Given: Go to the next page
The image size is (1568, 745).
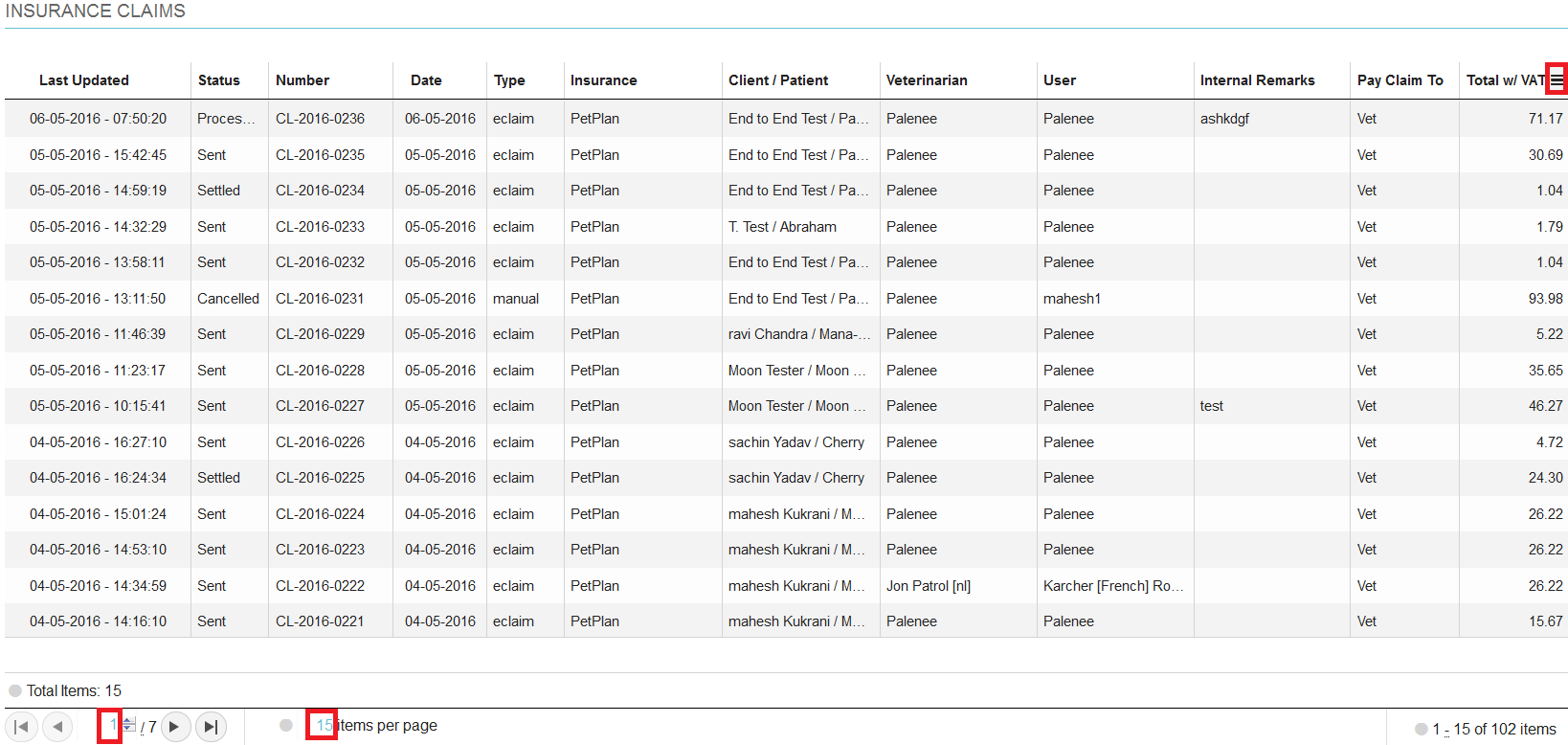Looking at the screenshot, I should tap(175, 727).
